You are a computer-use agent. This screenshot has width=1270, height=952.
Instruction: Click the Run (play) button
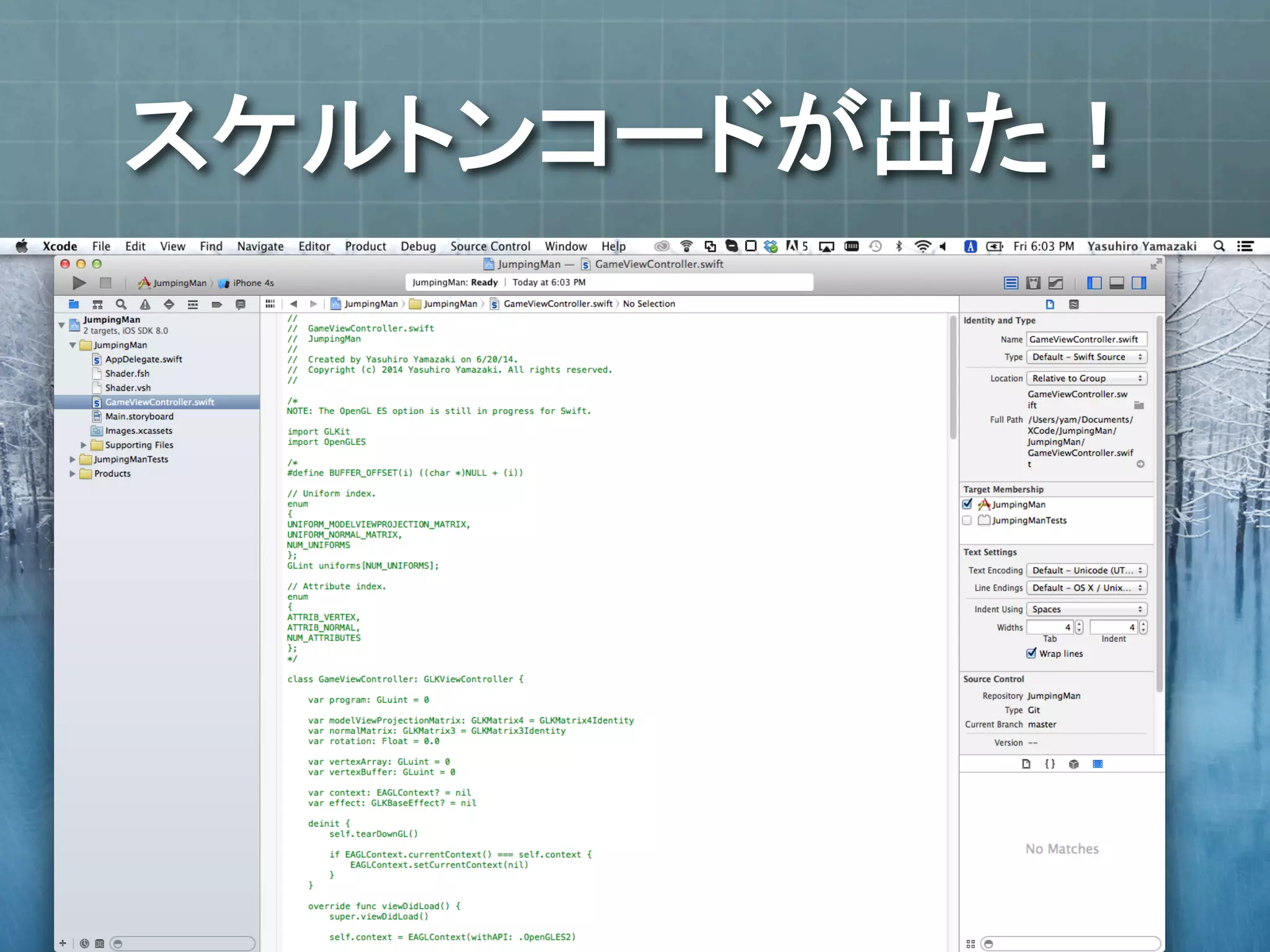tap(79, 283)
